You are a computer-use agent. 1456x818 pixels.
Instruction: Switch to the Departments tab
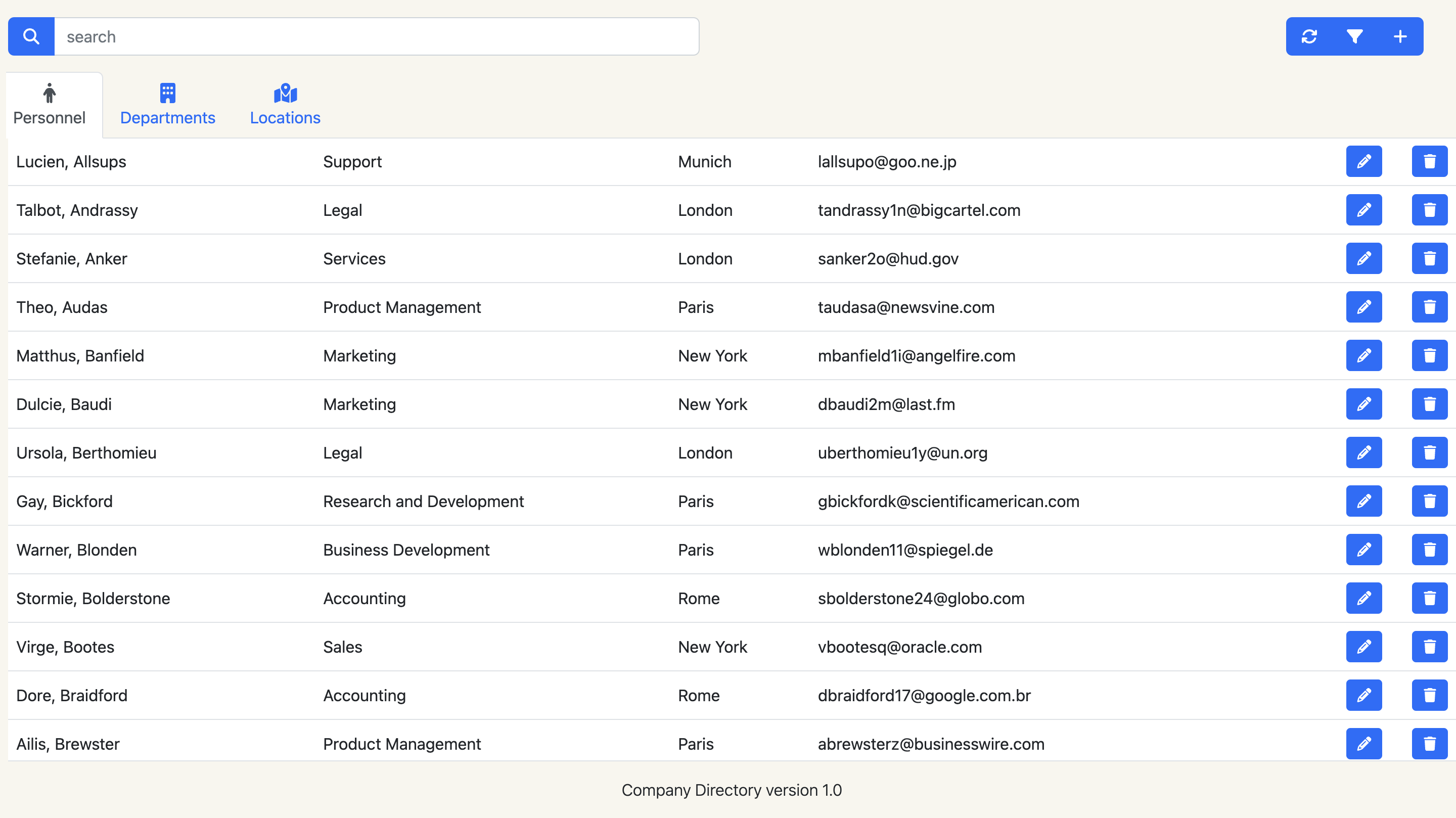(167, 105)
